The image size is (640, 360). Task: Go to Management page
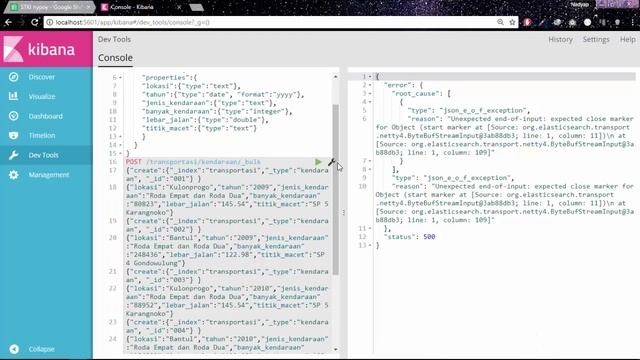pyautogui.click(x=49, y=175)
